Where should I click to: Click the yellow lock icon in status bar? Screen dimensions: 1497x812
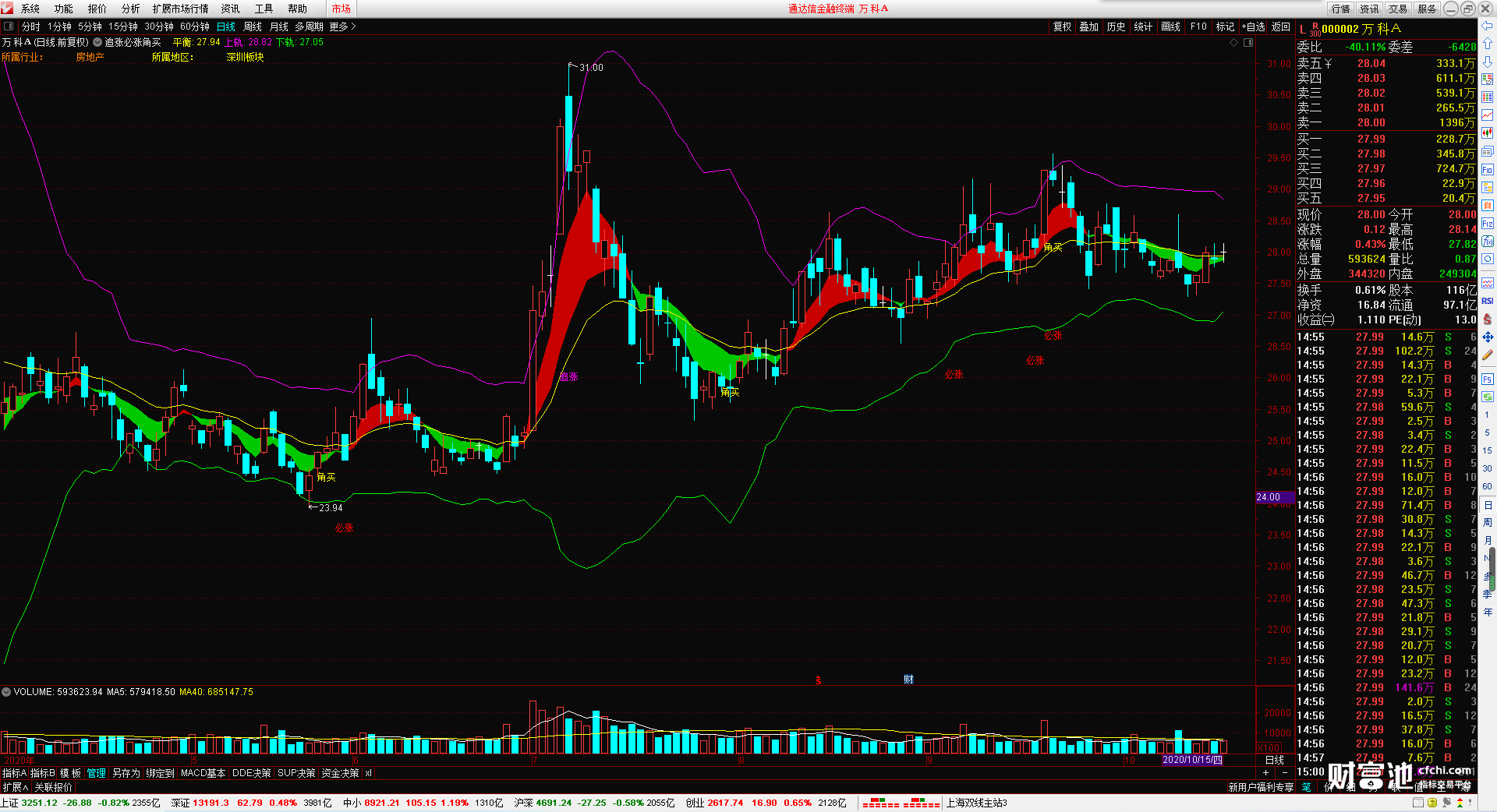[x=1433, y=803]
